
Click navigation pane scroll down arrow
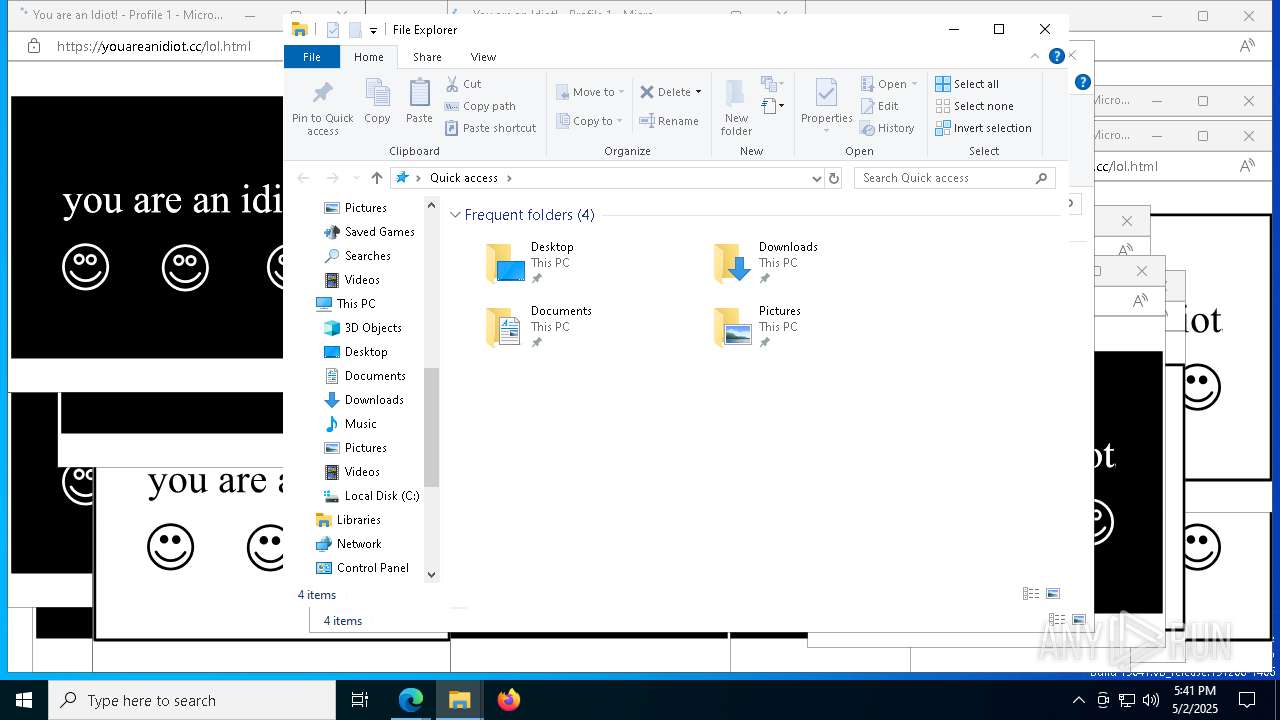tap(432, 574)
